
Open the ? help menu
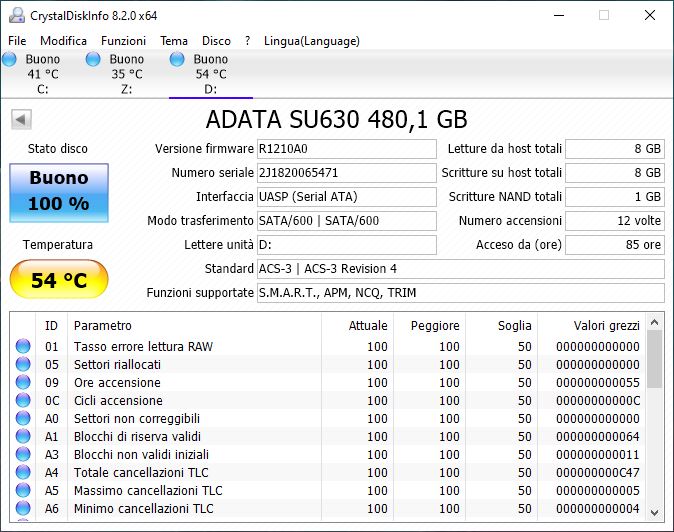click(248, 41)
